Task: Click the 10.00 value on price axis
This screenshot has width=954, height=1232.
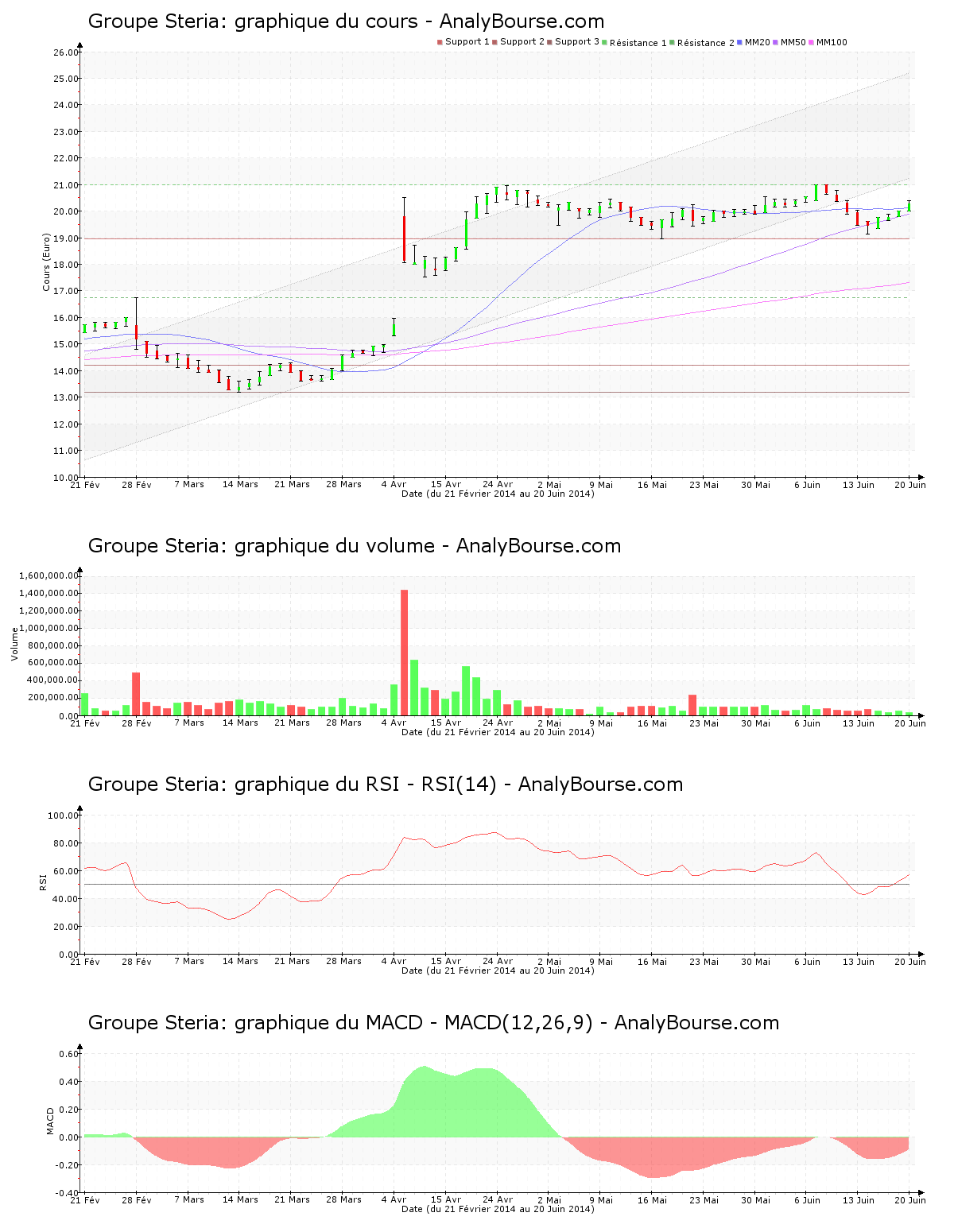Action: 65,477
